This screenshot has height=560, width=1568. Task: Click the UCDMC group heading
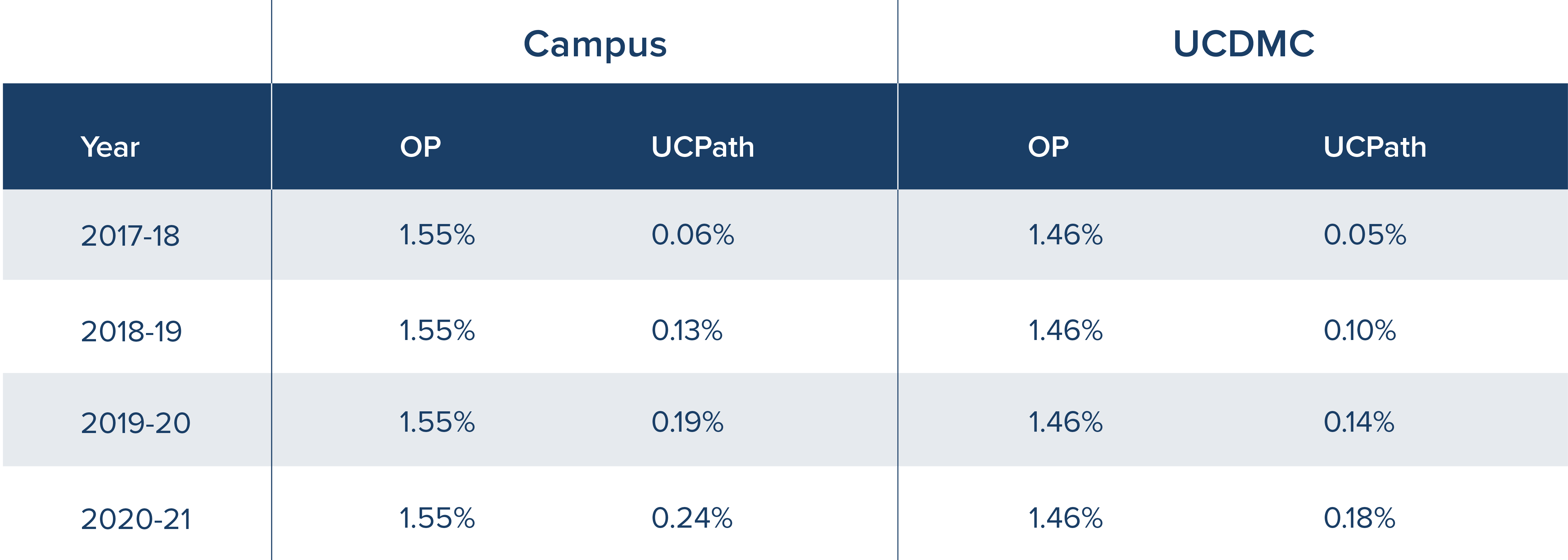tap(1243, 44)
